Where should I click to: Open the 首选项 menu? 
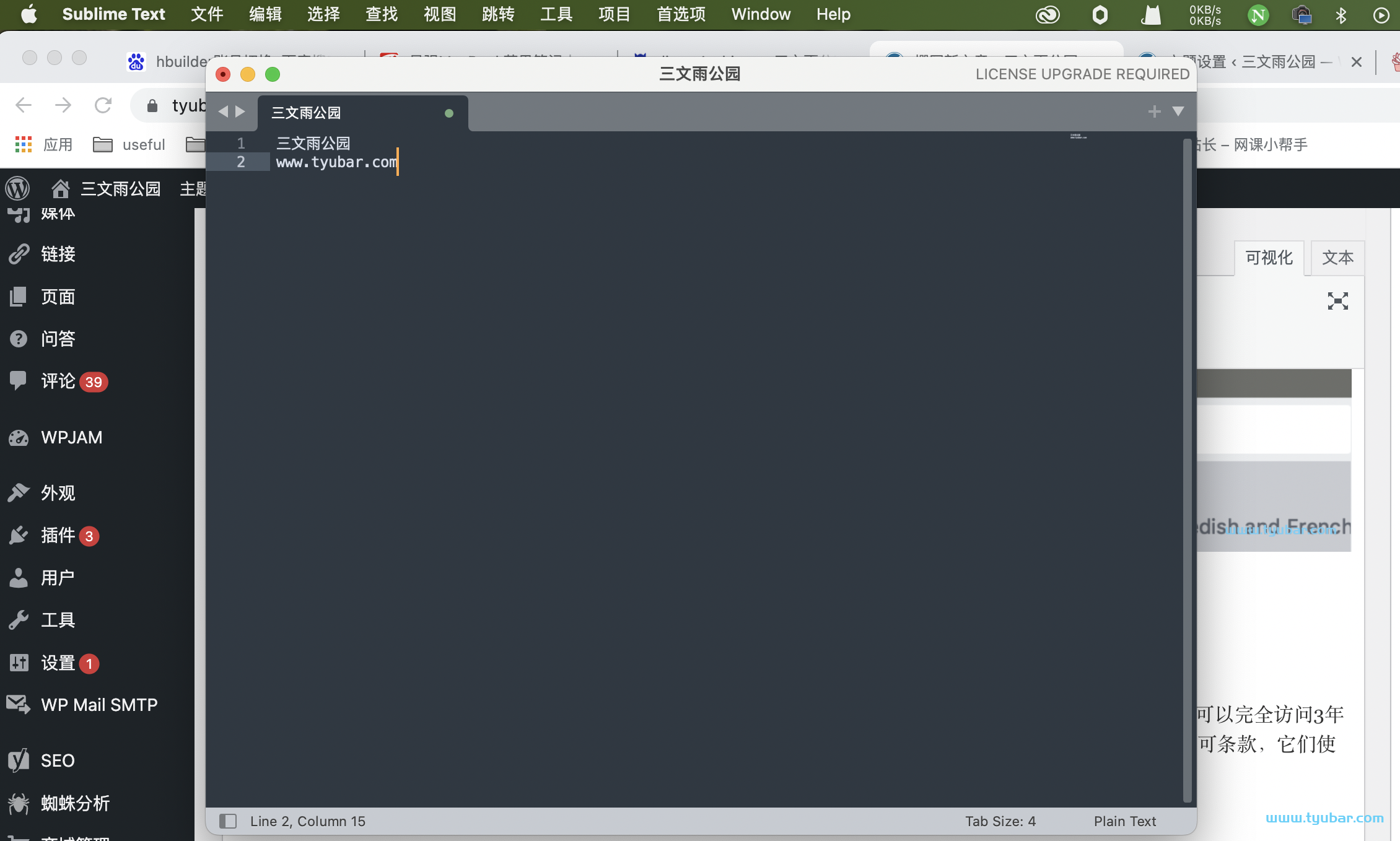[x=681, y=14]
